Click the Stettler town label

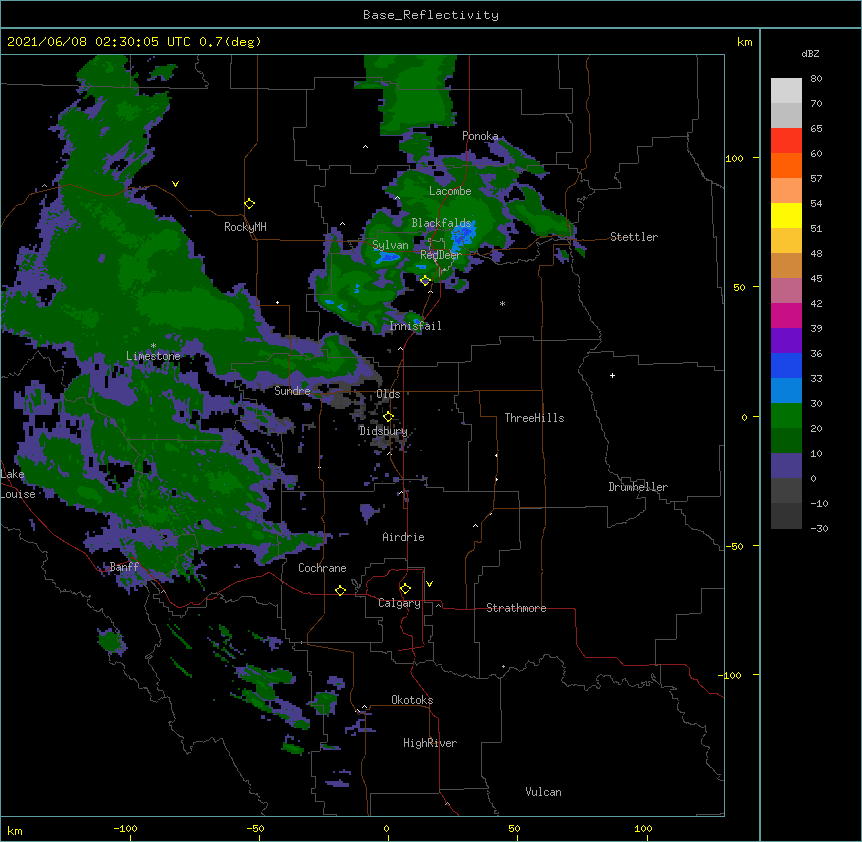point(634,237)
